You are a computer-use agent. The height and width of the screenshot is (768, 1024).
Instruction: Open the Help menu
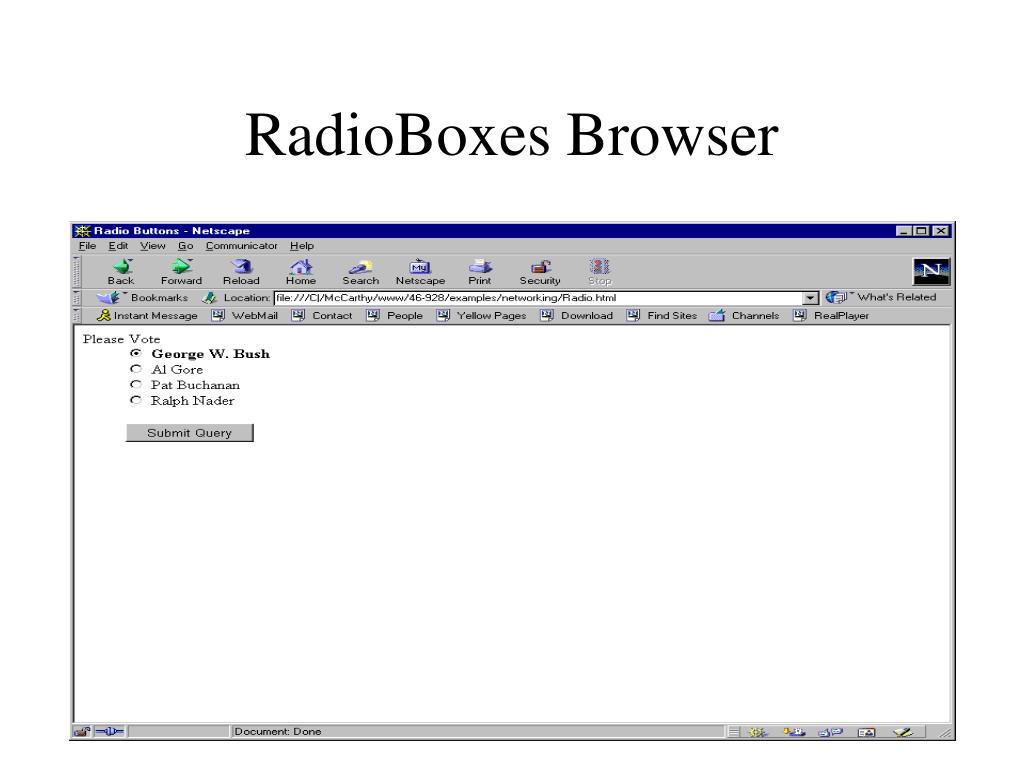[x=302, y=246]
